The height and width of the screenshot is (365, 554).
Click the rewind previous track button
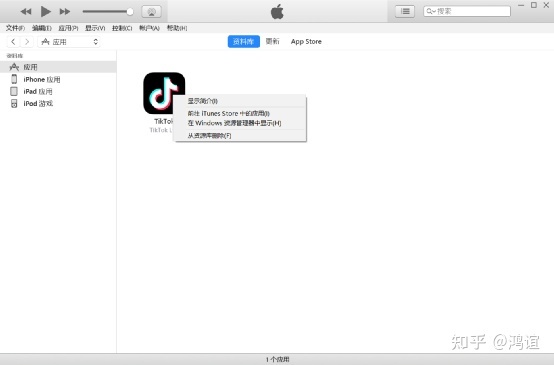click(x=26, y=12)
